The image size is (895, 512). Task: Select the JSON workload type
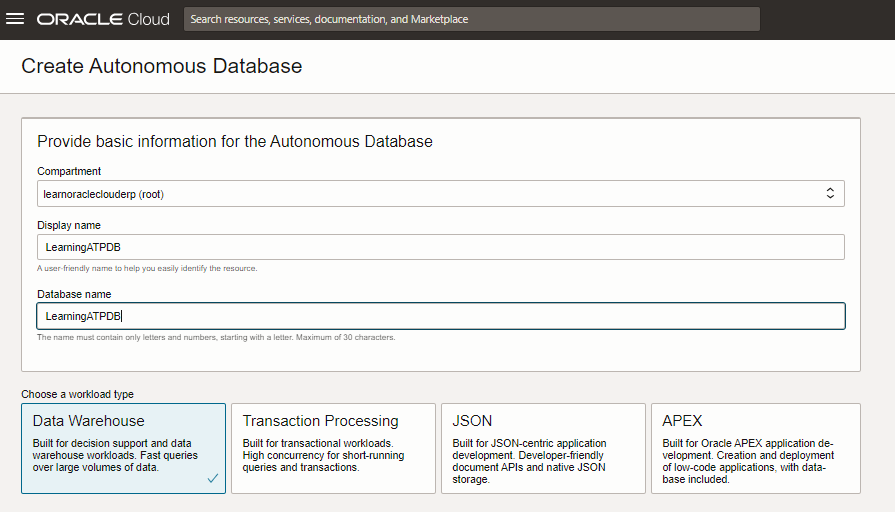click(543, 449)
